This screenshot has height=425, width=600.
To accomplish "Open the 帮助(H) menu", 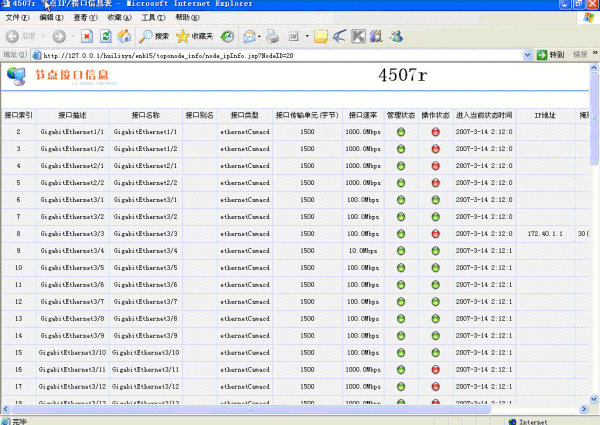I will tap(188, 18).
